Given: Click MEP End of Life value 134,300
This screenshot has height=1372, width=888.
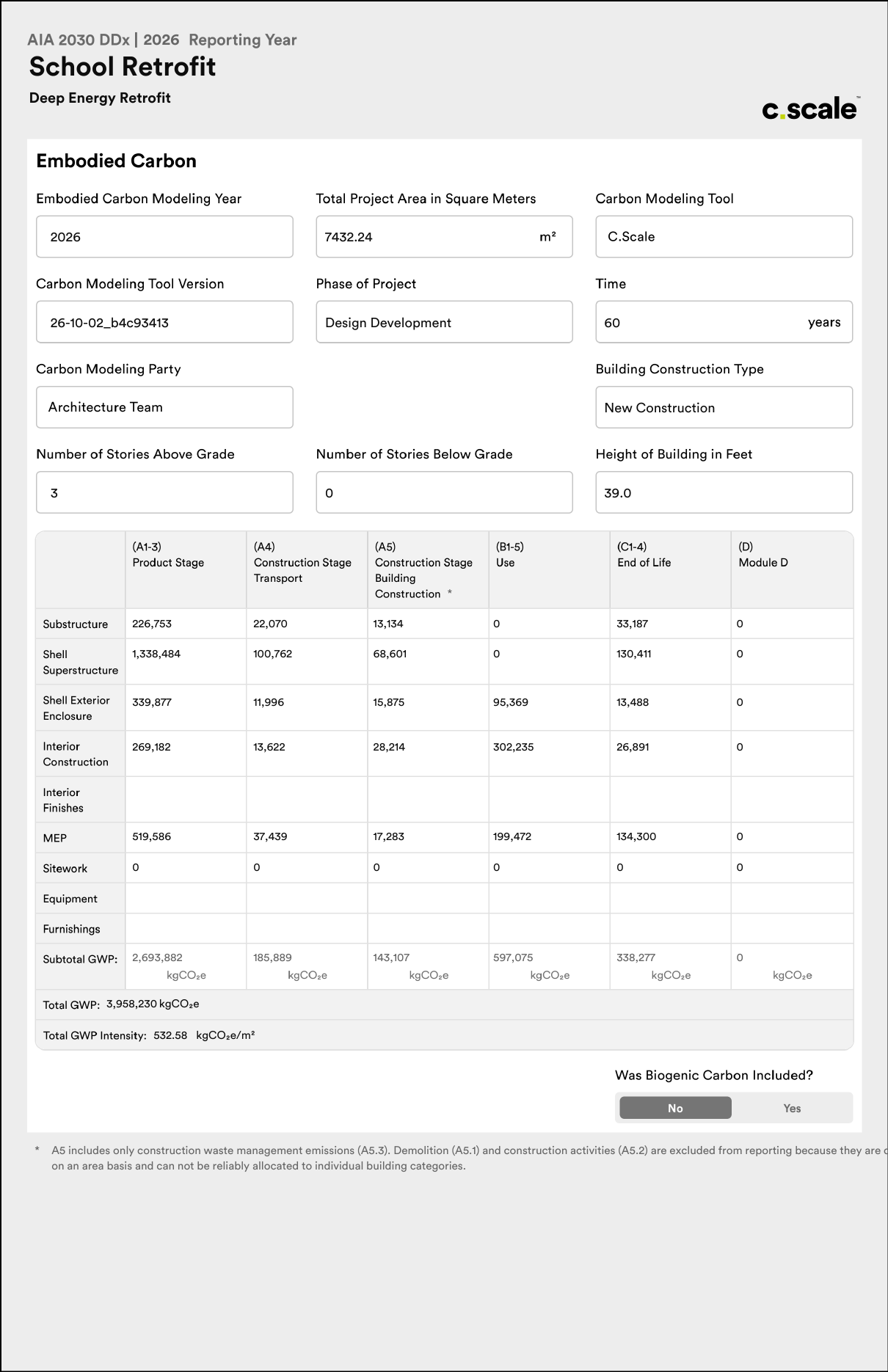Looking at the screenshot, I should point(636,836).
